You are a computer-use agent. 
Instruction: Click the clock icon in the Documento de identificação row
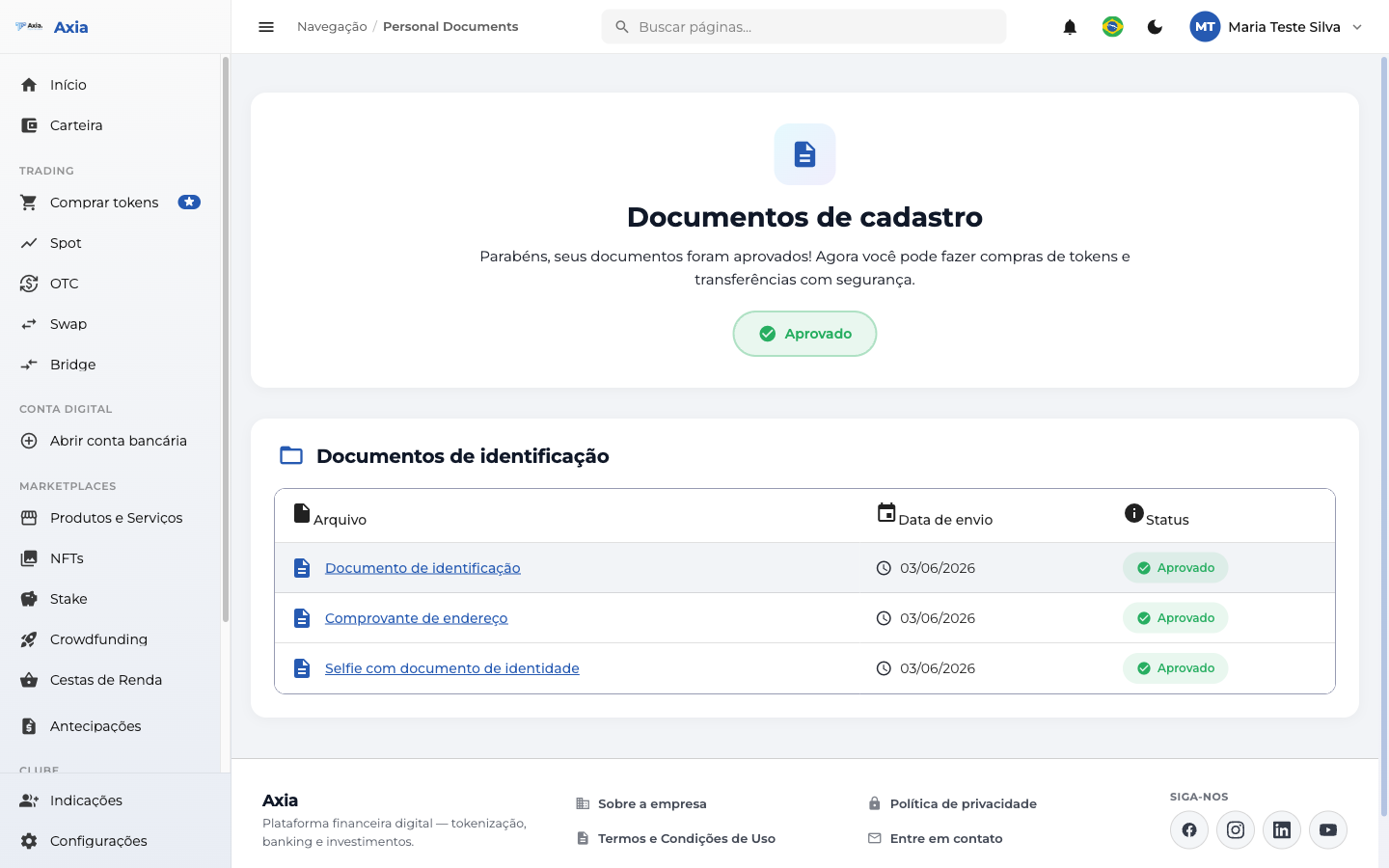[884, 568]
